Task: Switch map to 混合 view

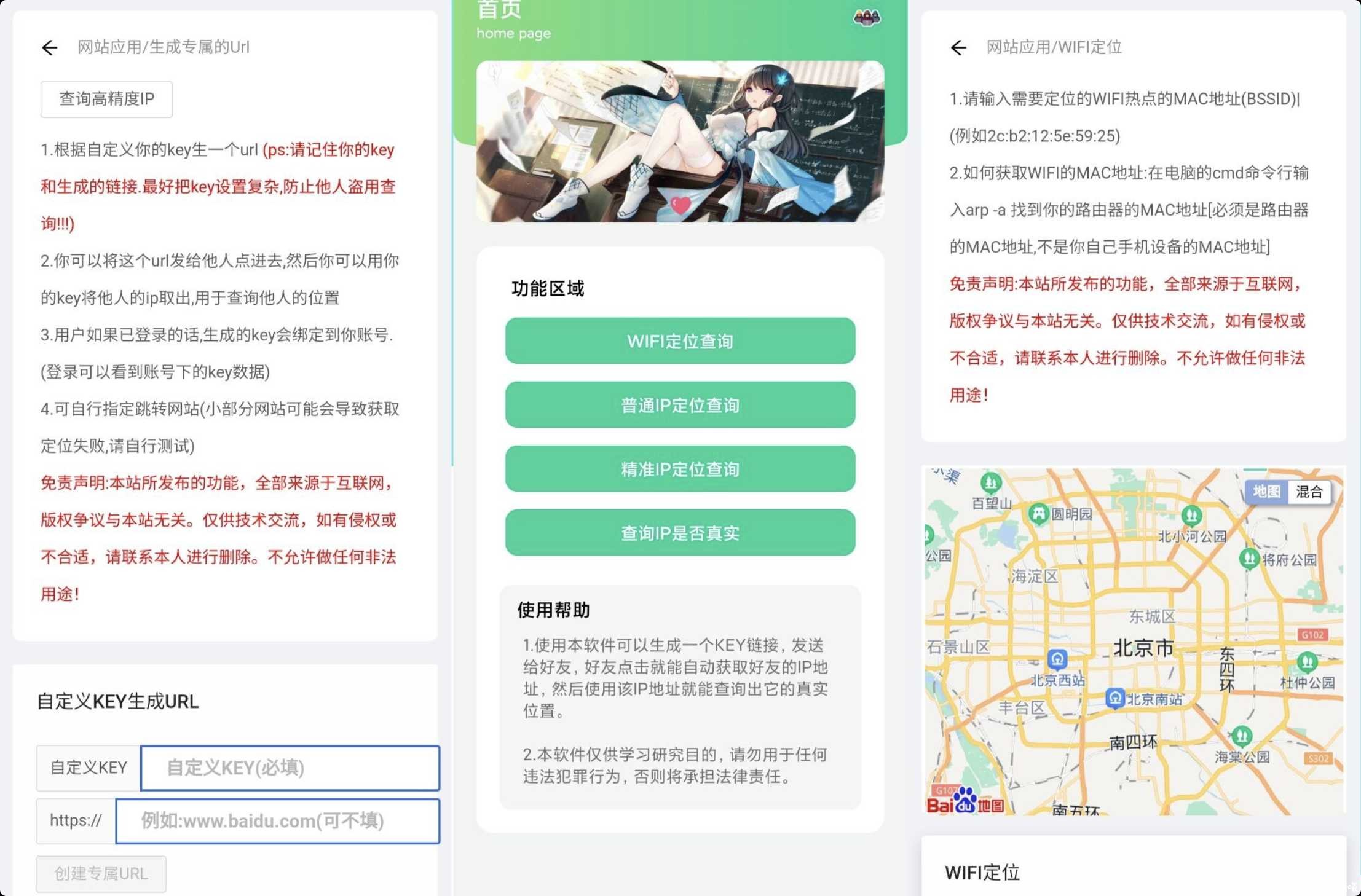Action: (x=1309, y=492)
